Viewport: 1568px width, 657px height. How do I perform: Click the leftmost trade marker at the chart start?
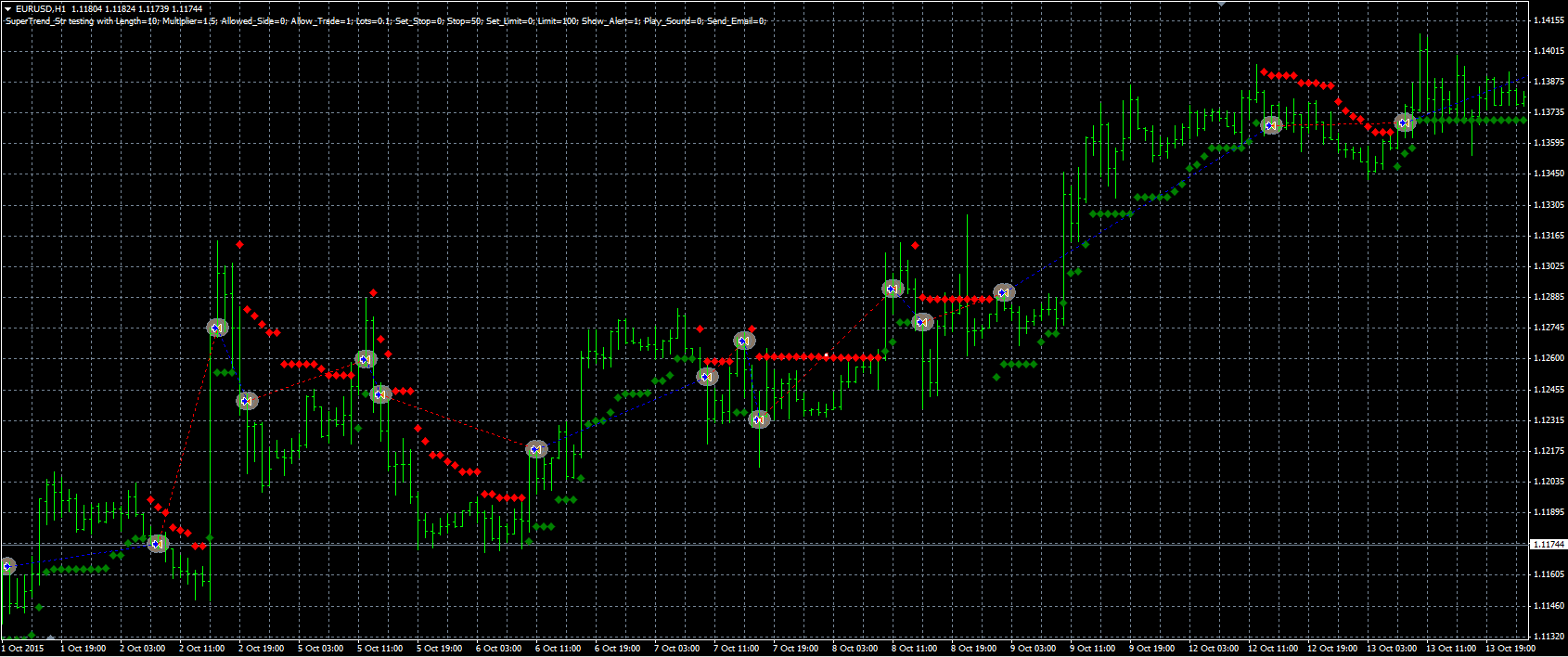click(7, 565)
